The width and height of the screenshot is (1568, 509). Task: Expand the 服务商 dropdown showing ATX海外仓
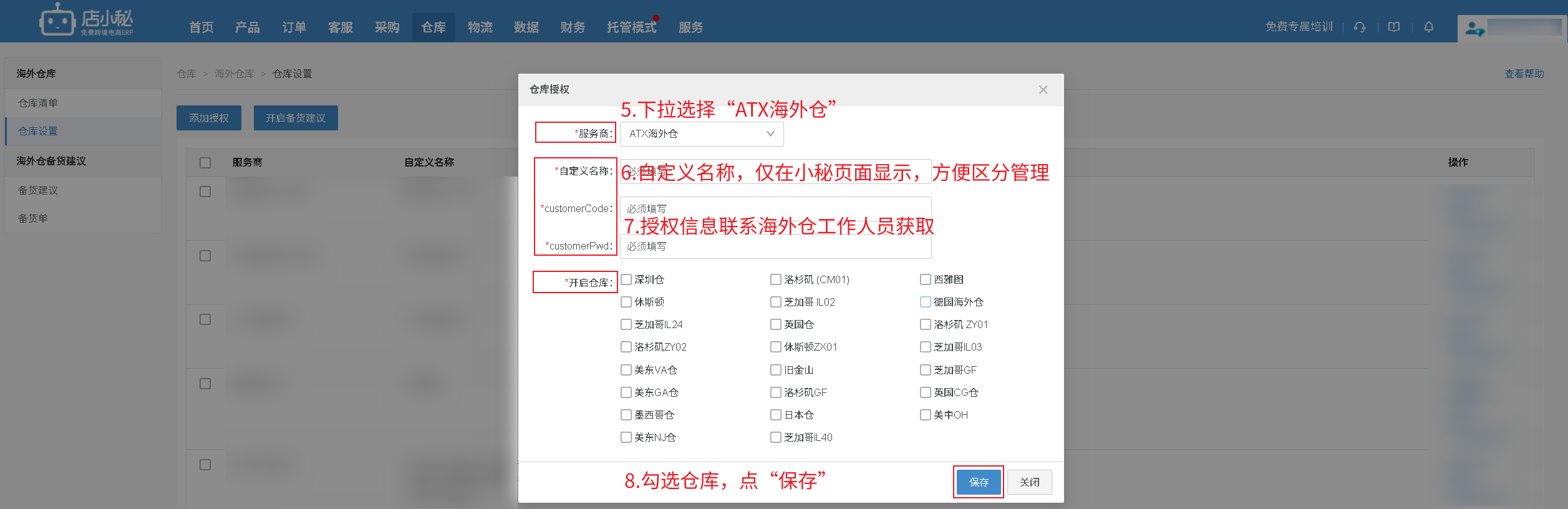pos(702,134)
